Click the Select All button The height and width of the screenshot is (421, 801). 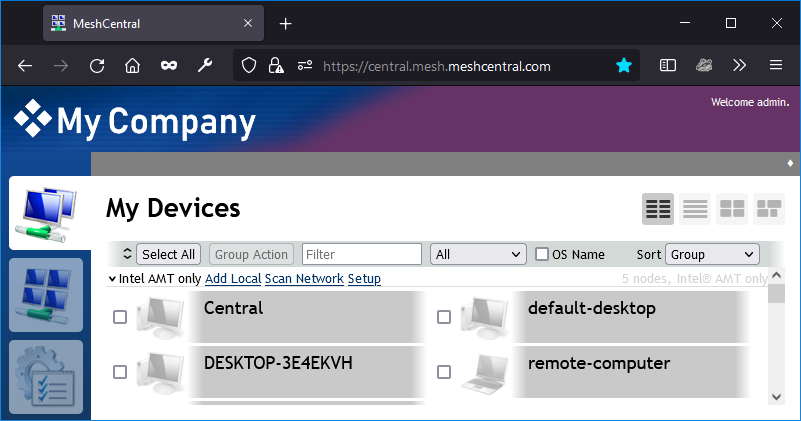169,254
